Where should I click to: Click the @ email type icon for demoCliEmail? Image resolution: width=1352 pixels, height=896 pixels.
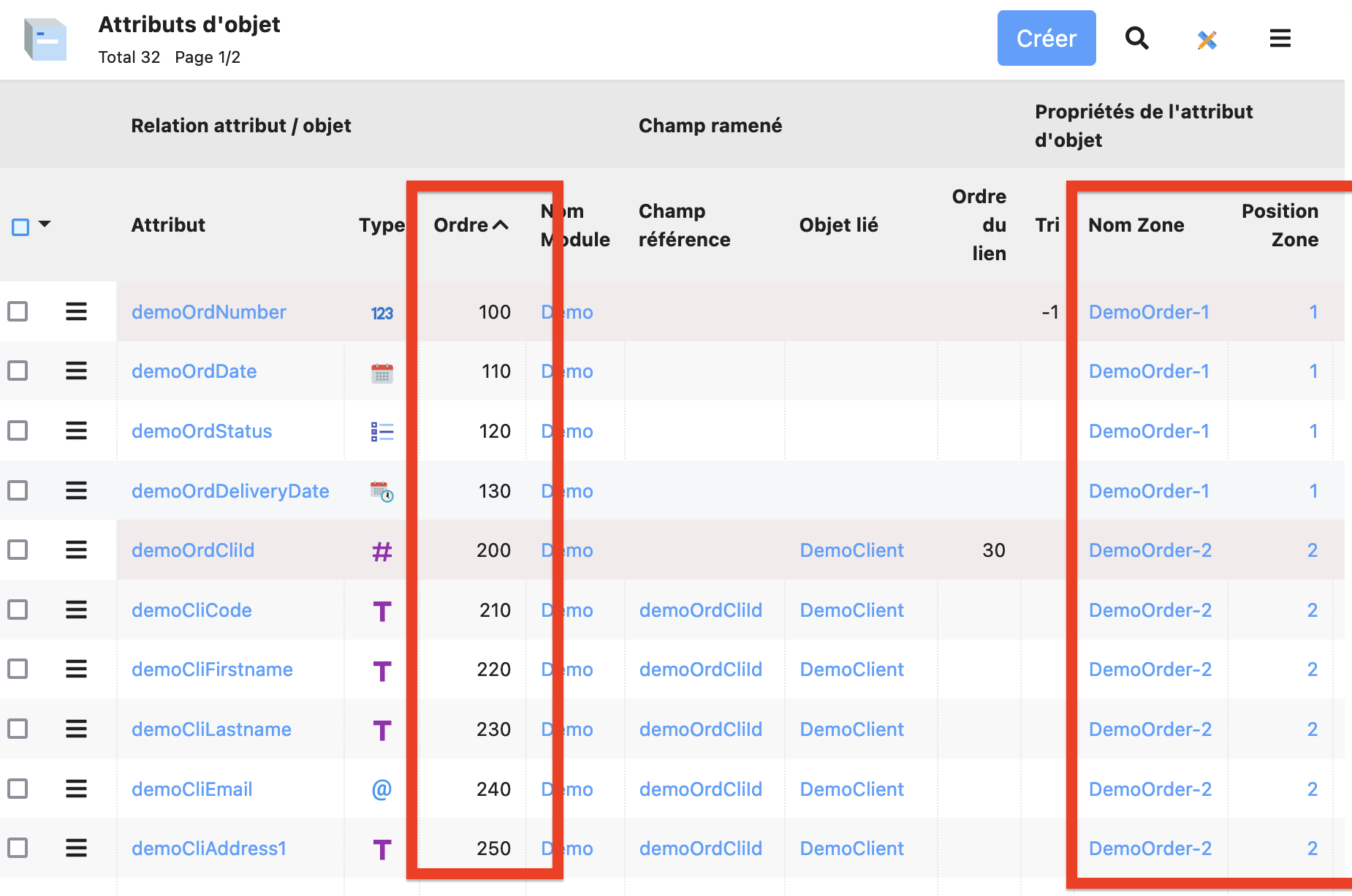pos(382,789)
